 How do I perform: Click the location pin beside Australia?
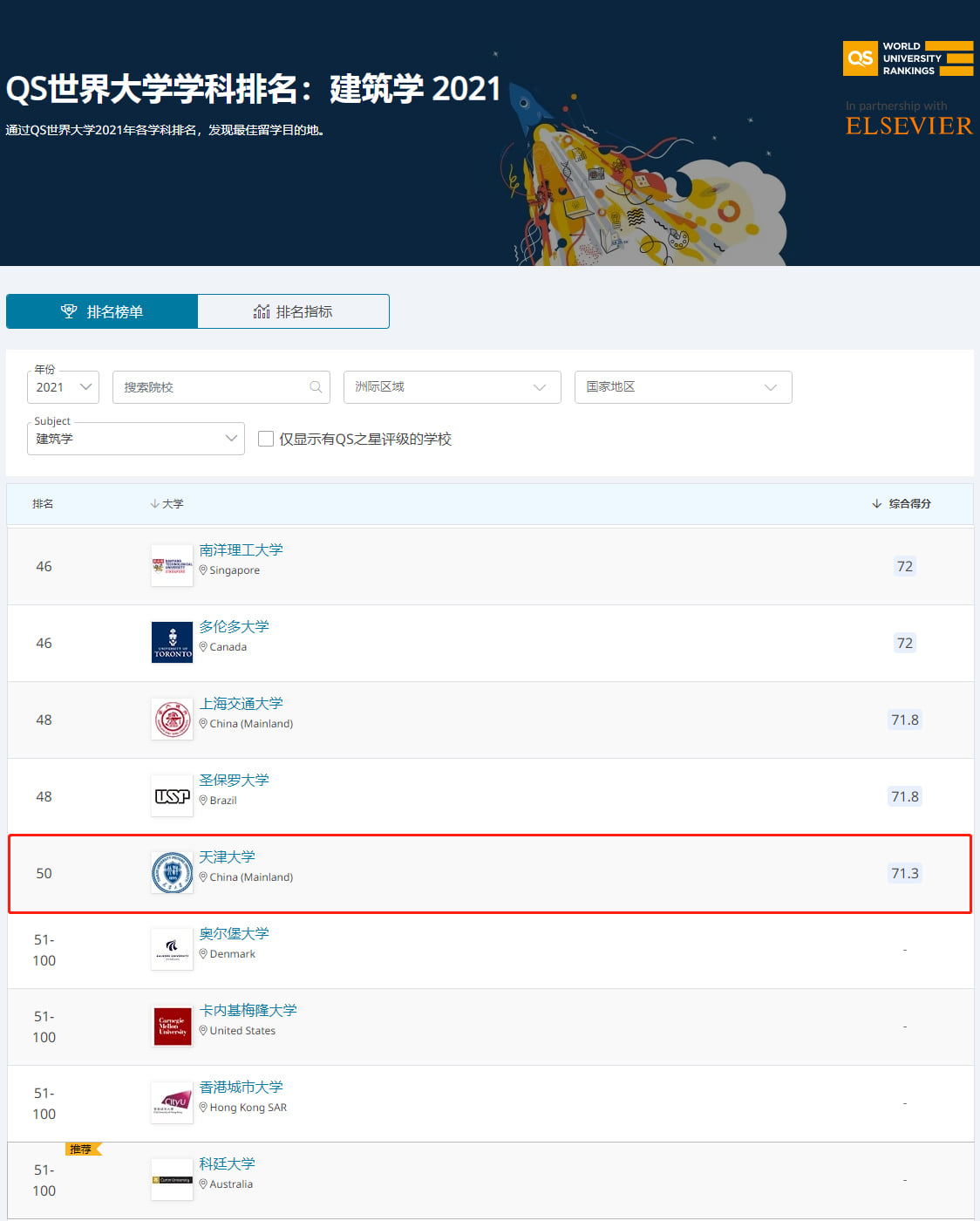coord(203,1184)
